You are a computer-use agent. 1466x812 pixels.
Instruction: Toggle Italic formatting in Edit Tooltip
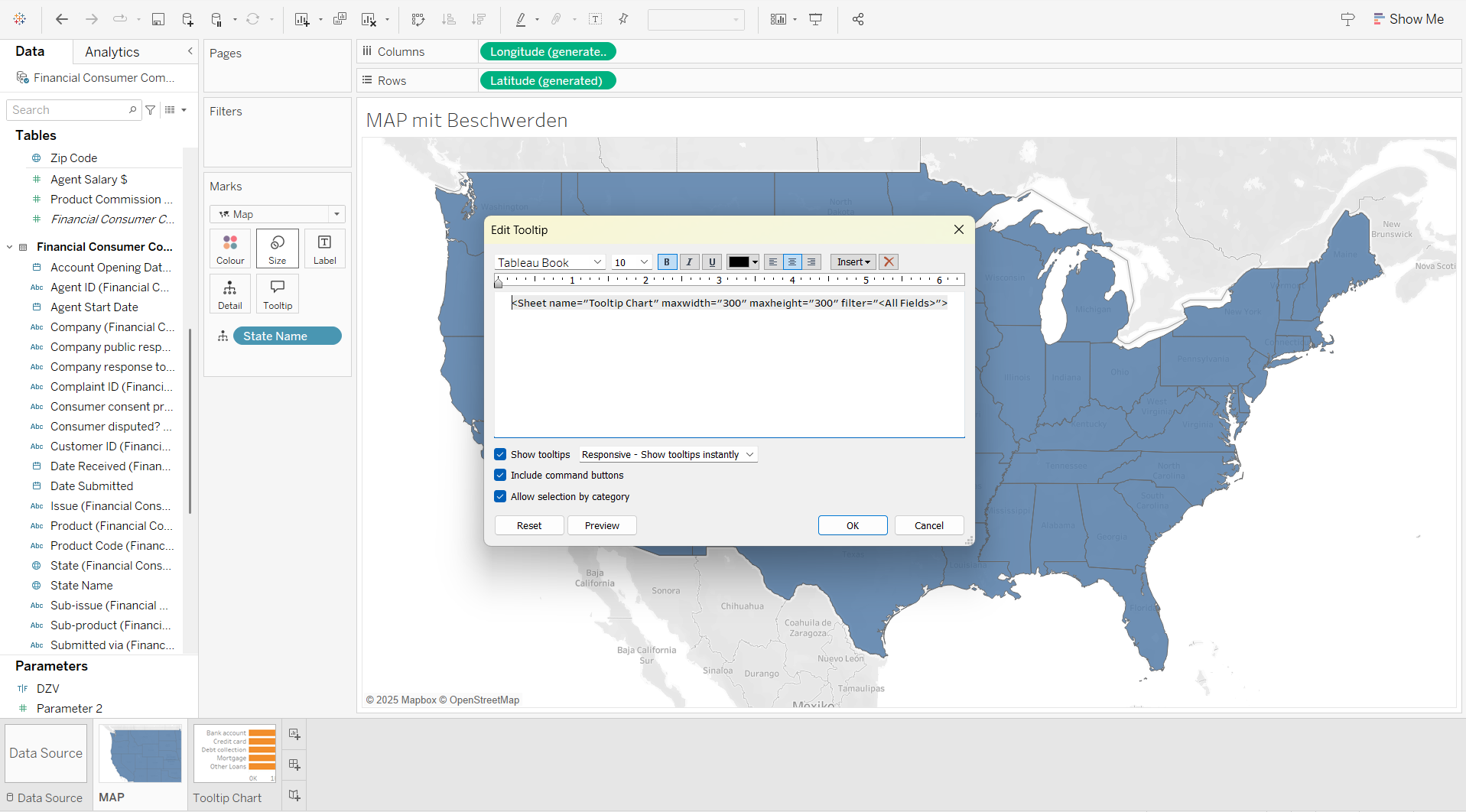(x=690, y=261)
